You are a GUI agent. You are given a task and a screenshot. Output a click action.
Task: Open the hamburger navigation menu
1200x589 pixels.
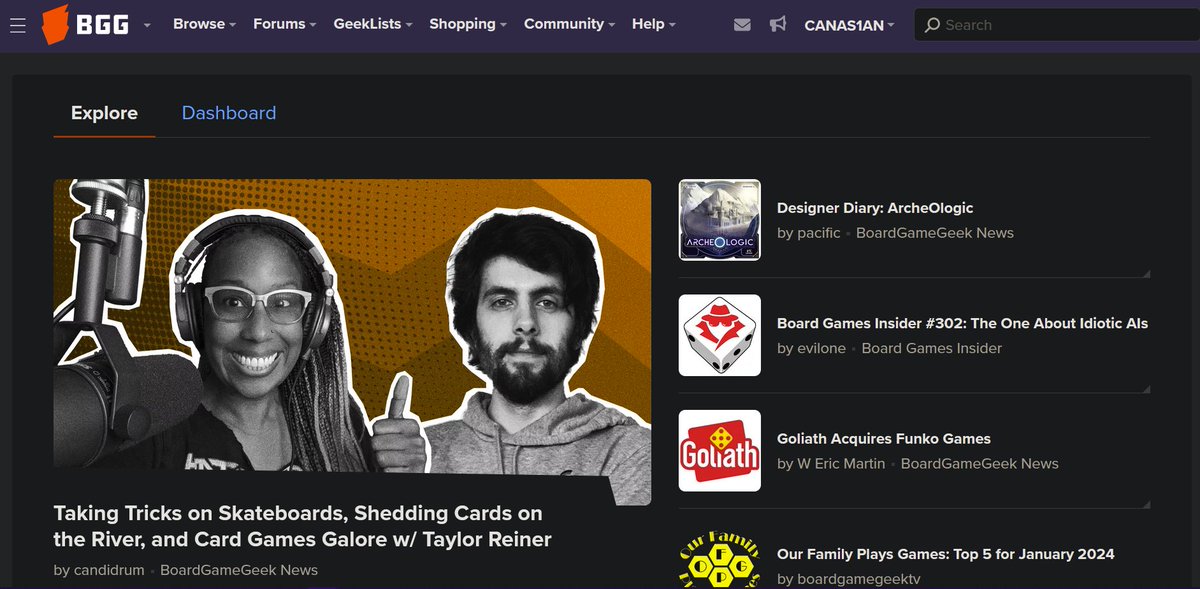point(18,25)
